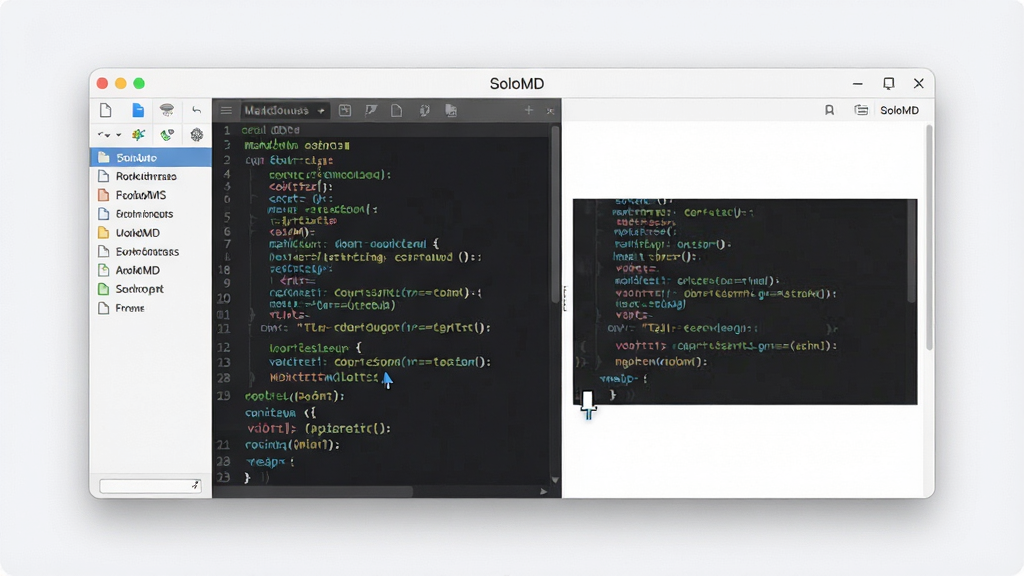Click the down arrow on editor's vertical scrollbar
This screenshot has width=1024, height=576.
(x=555, y=480)
